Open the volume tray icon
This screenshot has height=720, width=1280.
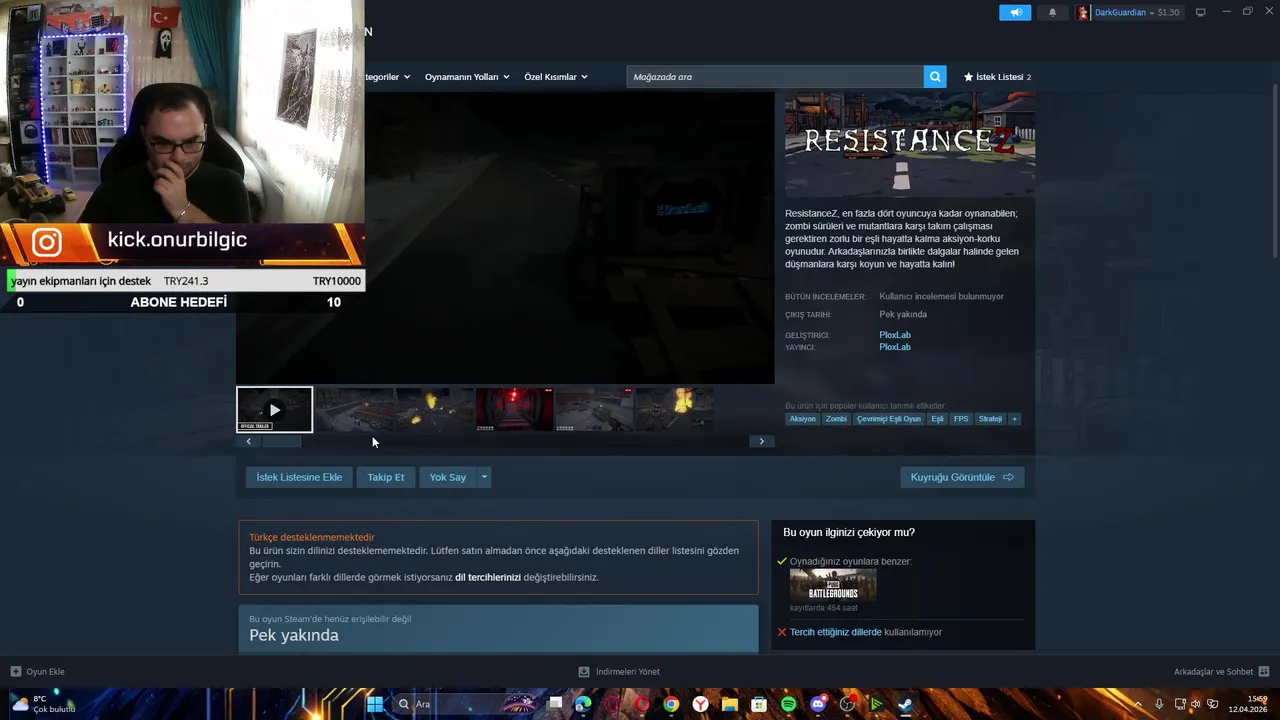click(x=1196, y=704)
